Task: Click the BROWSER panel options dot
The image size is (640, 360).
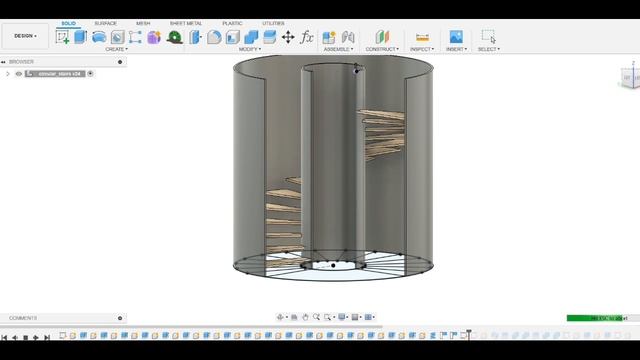Action: pyautogui.click(x=120, y=62)
